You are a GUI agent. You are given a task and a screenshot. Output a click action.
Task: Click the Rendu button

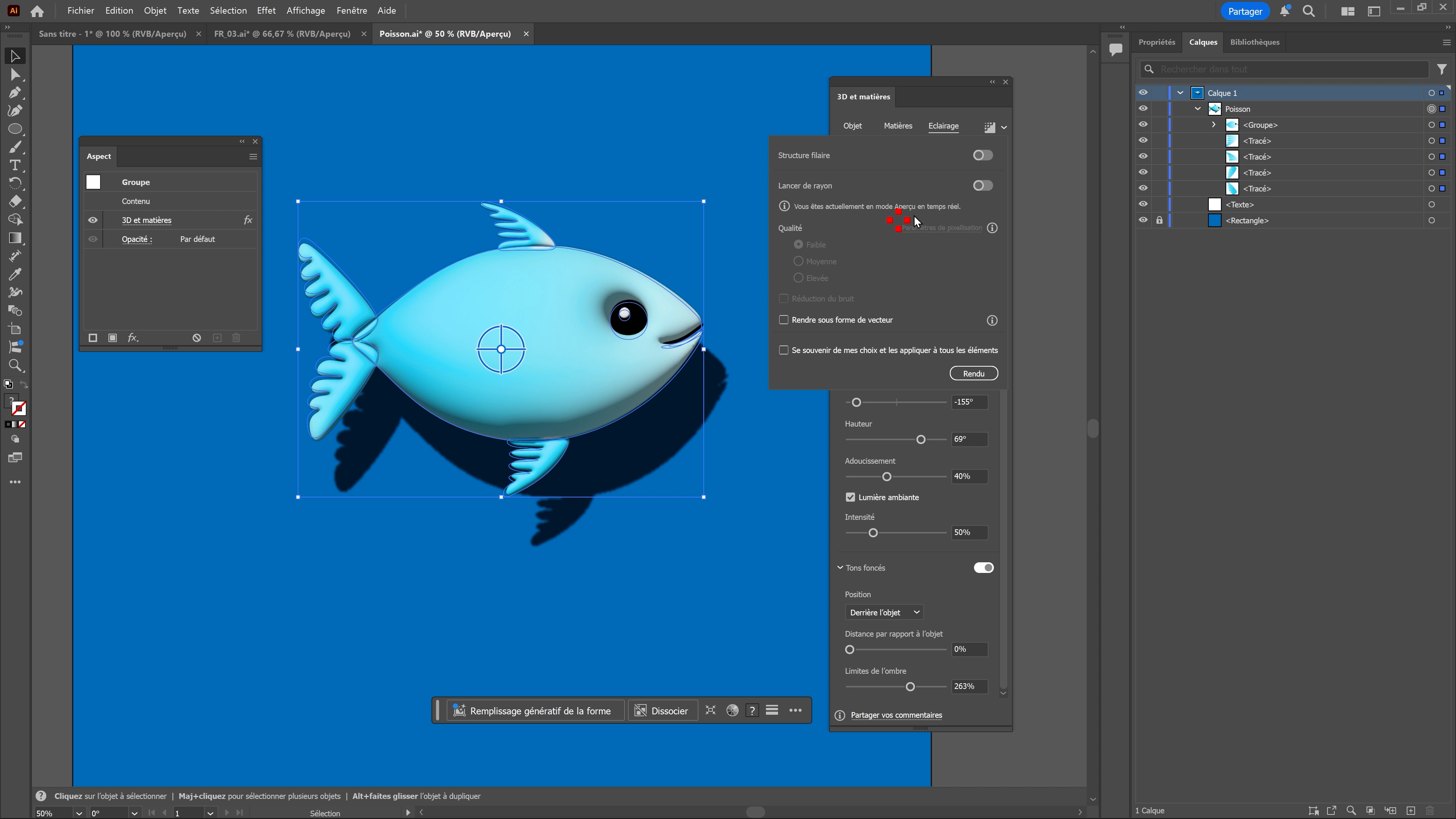pyautogui.click(x=973, y=373)
